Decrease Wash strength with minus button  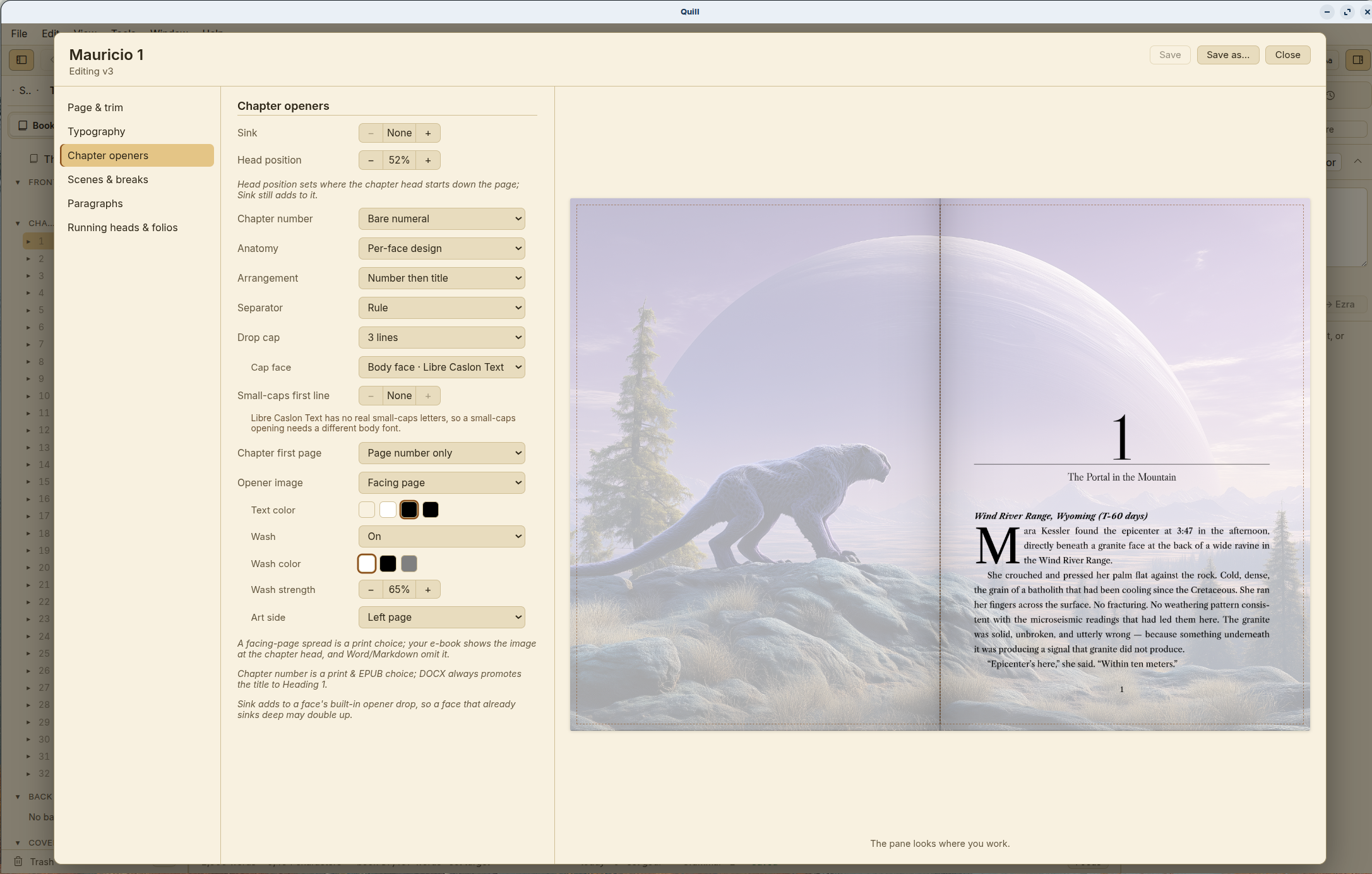pos(371,590)
